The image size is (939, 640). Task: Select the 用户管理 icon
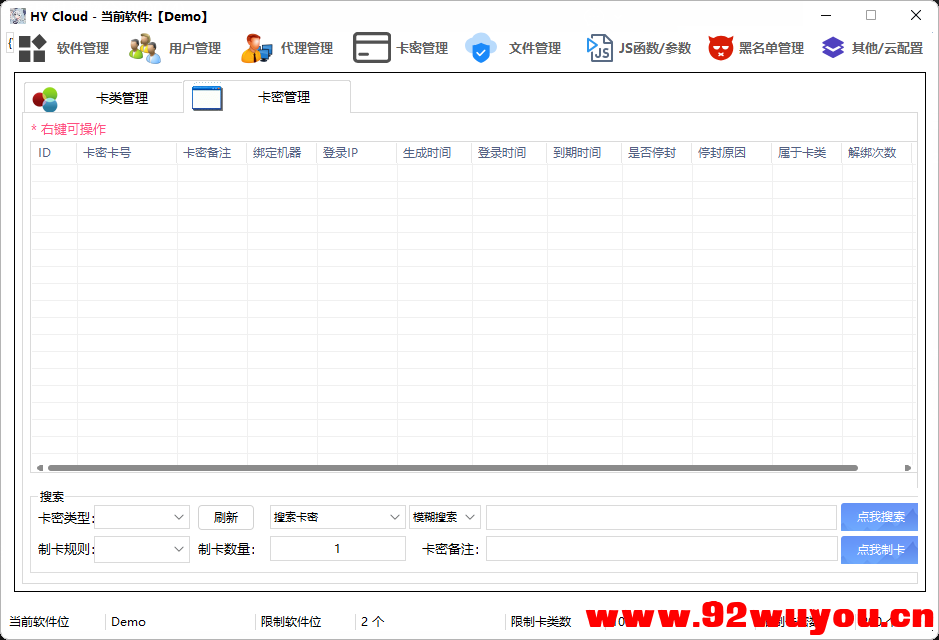pos(144,47)
